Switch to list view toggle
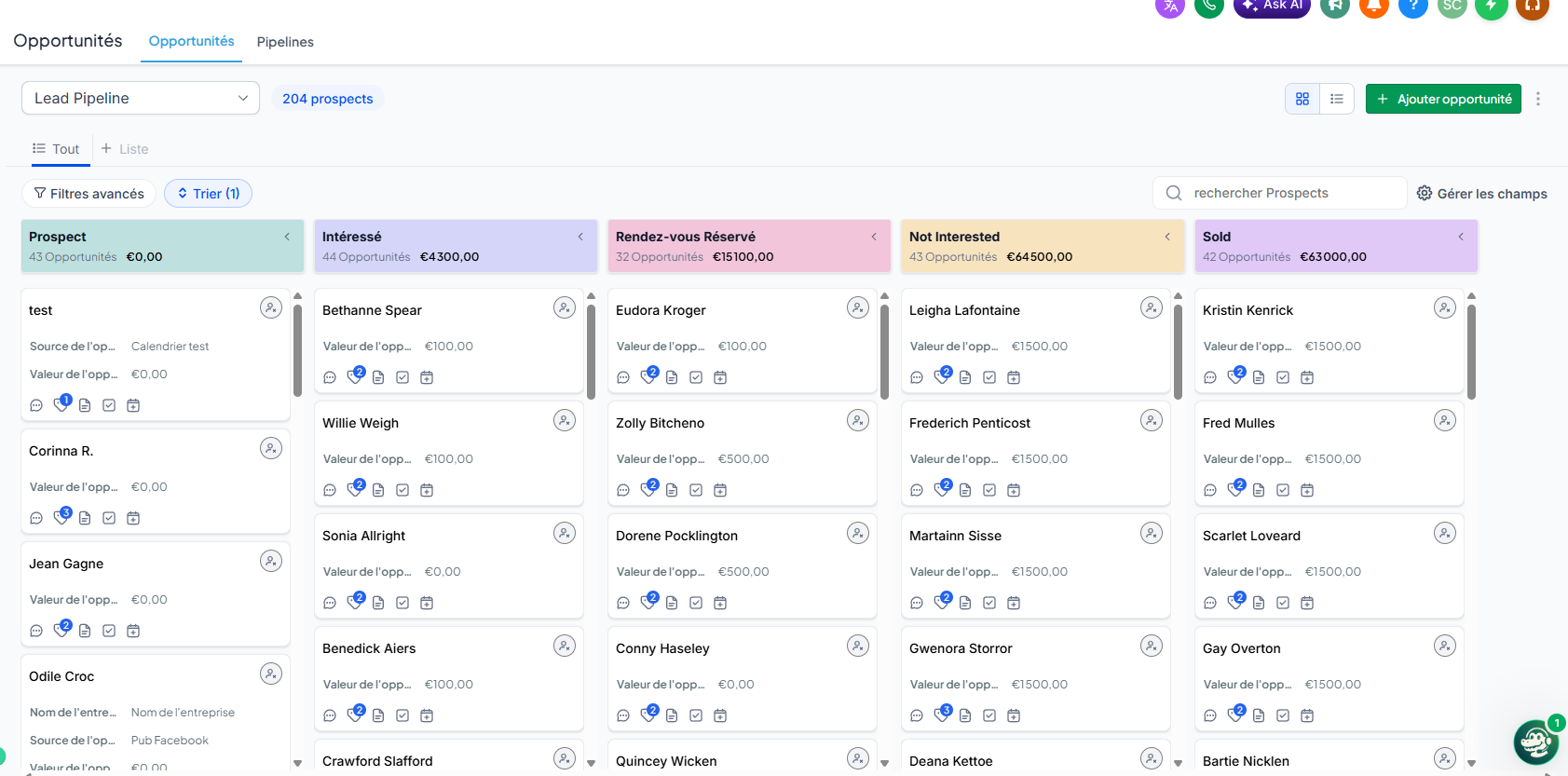 [1337, 99]
